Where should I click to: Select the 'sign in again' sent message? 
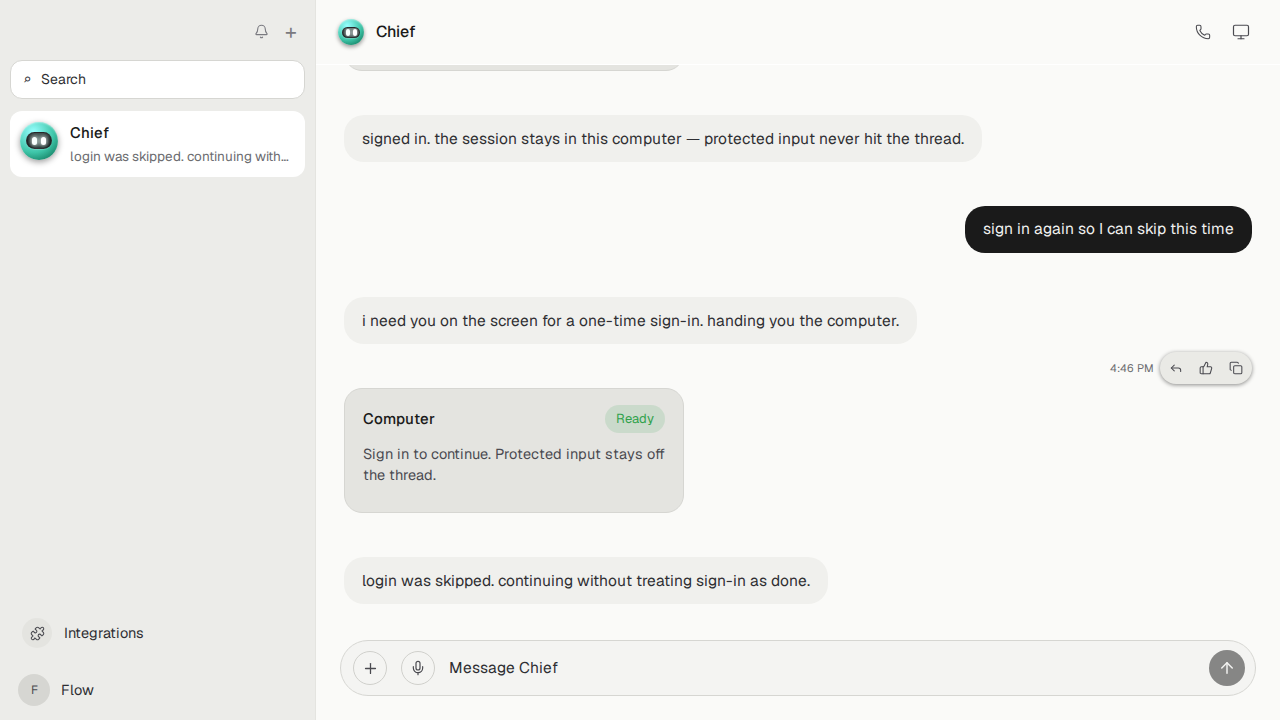[1108, 229]
